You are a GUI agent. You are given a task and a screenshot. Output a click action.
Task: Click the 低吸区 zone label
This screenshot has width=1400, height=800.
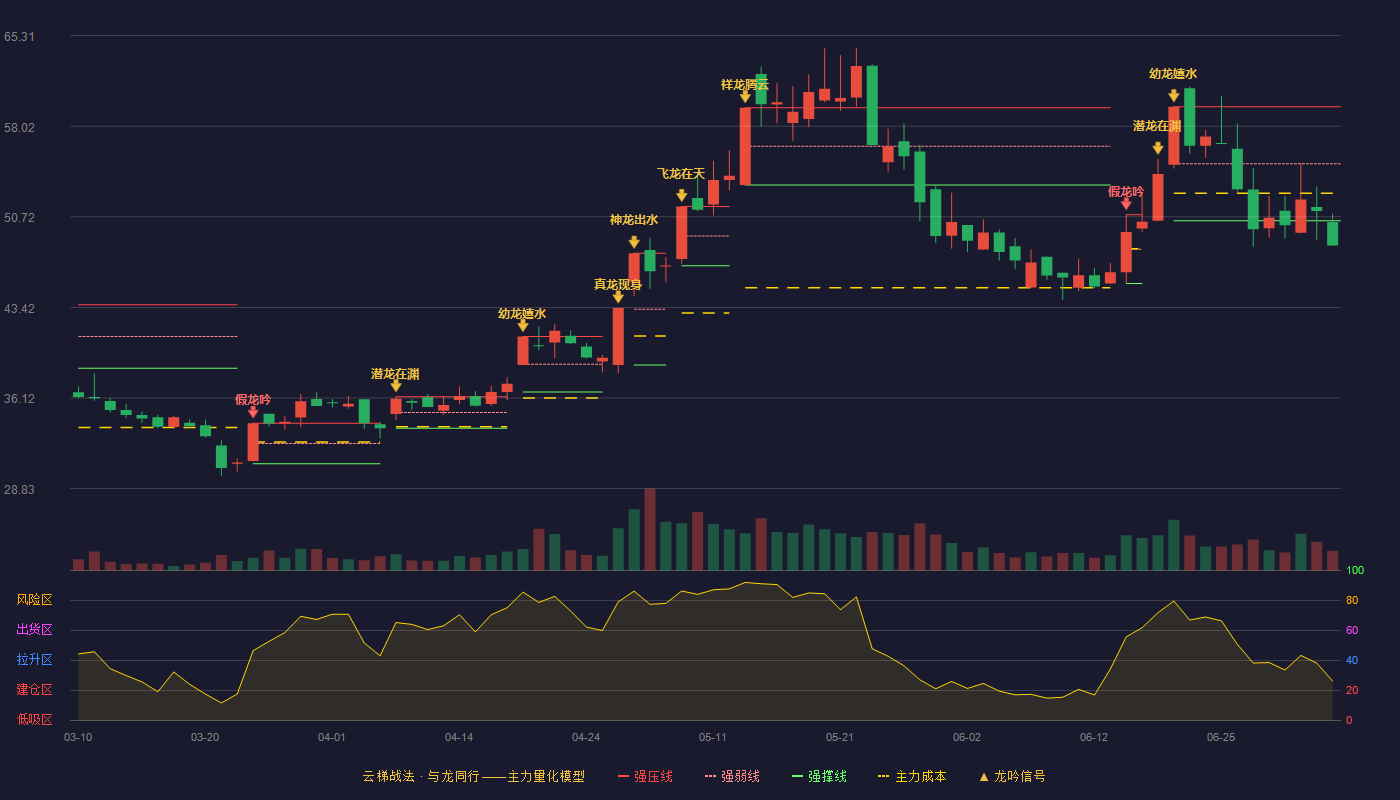pos(34,720)
